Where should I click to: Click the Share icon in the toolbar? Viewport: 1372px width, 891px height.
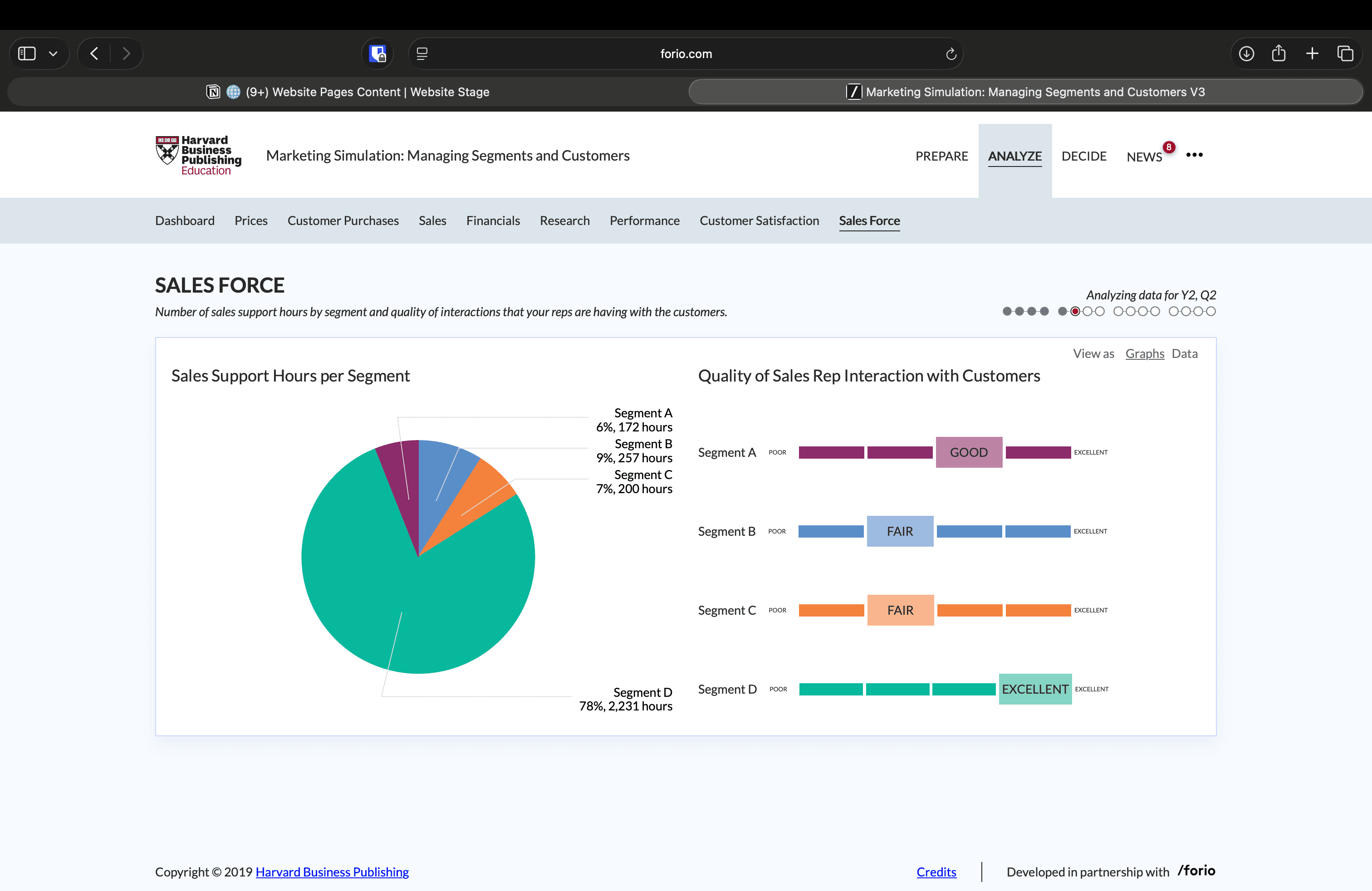coord(1279,54)
